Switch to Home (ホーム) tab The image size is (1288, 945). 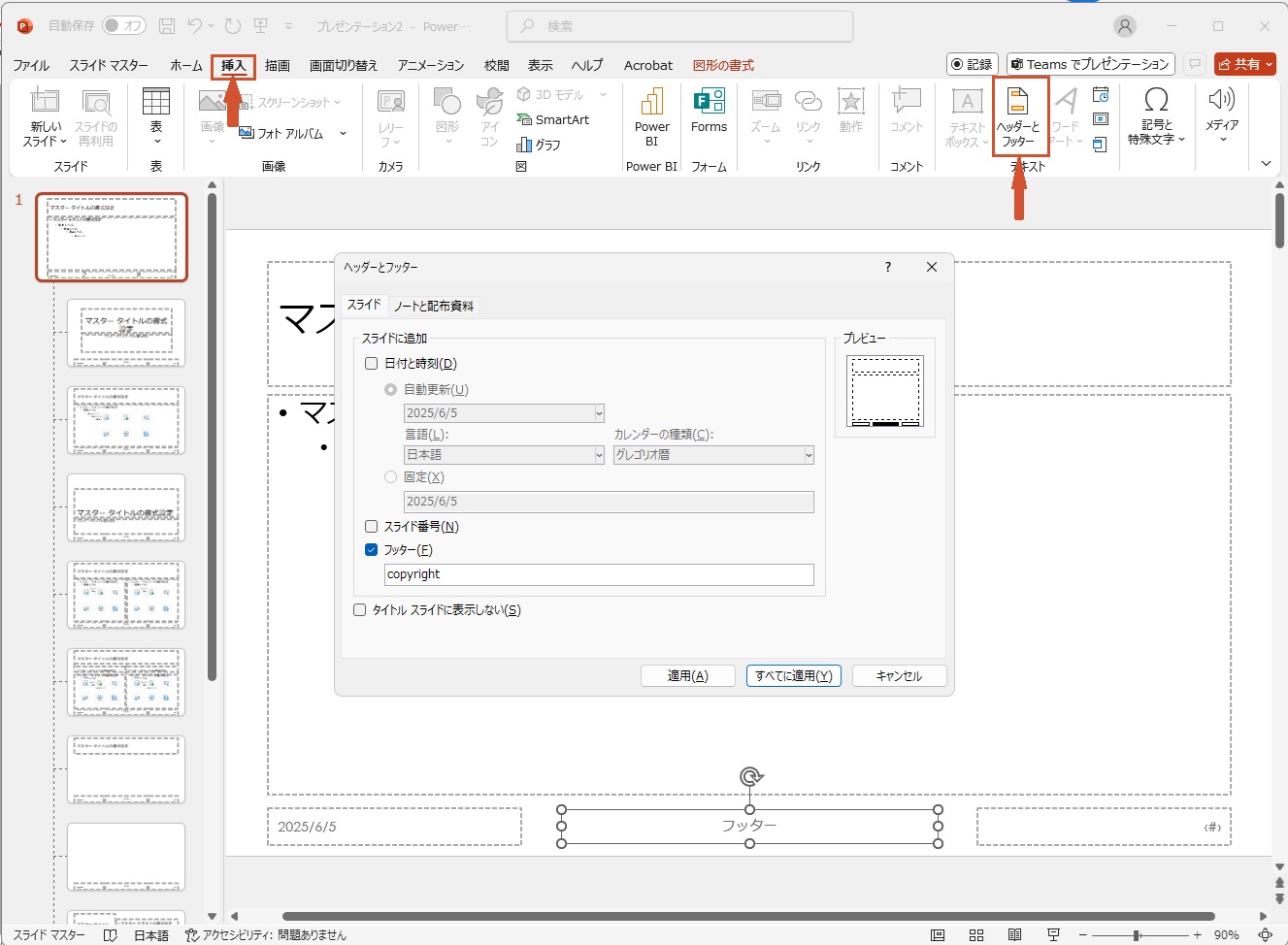[185, 65]
